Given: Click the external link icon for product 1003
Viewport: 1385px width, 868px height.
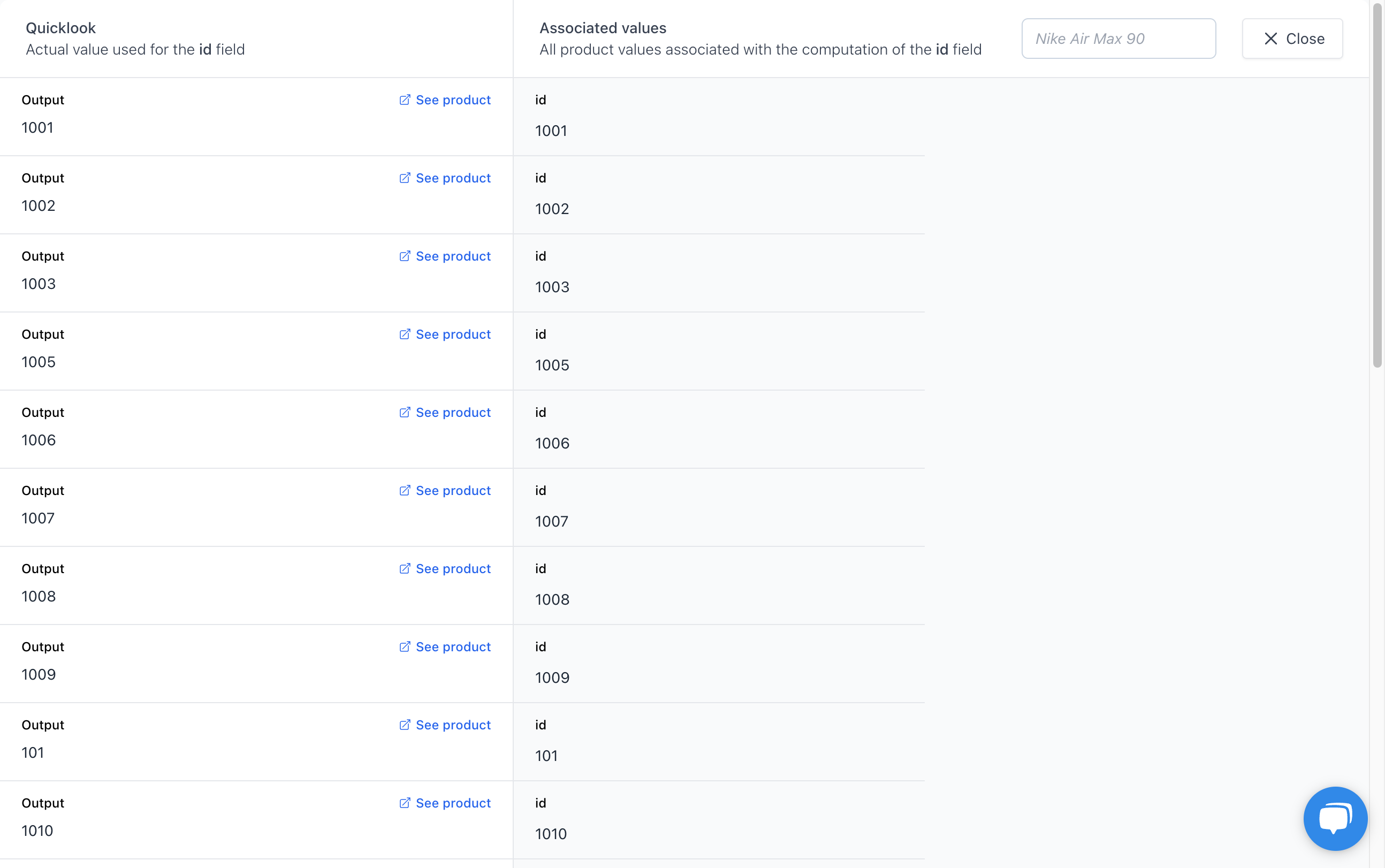Looking at the screenshot, I should click(x=404, y=256).
